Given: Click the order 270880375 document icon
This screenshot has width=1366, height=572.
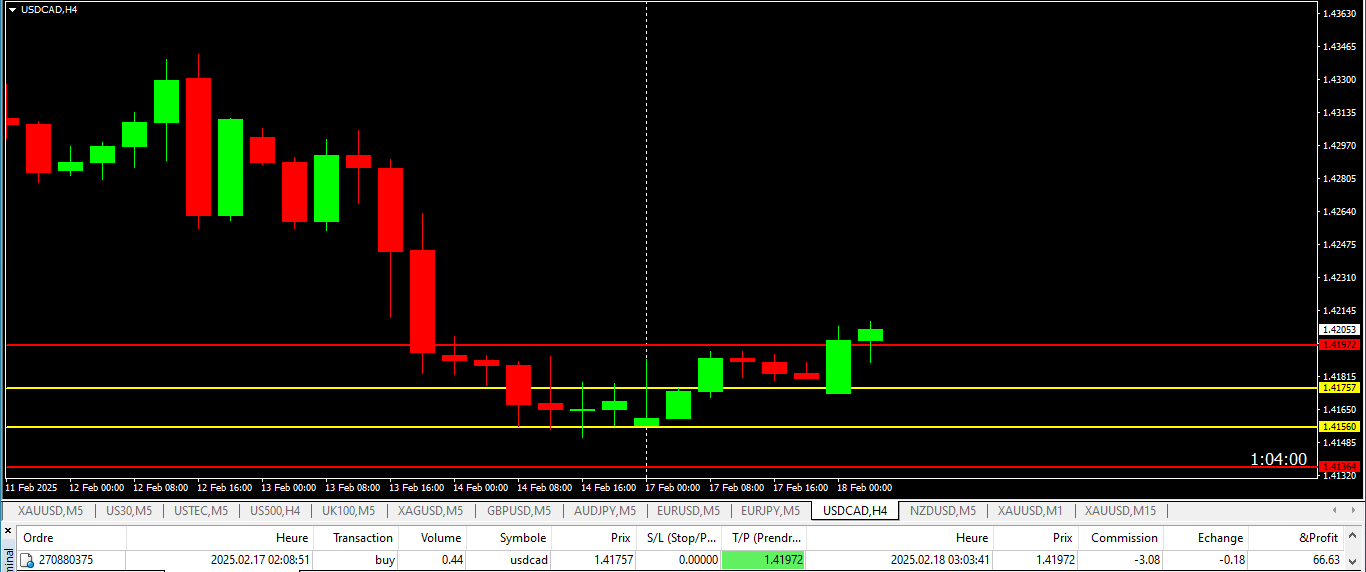Looking at the screenshot, I should 27,560.
